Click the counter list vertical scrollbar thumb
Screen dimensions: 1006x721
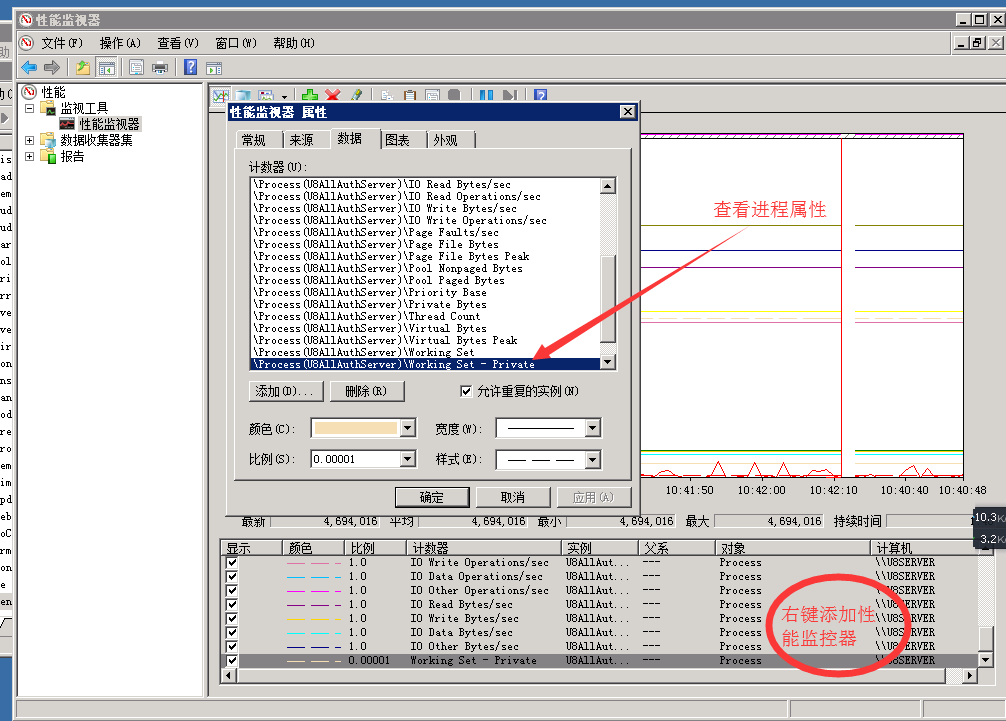coord(608,298)
